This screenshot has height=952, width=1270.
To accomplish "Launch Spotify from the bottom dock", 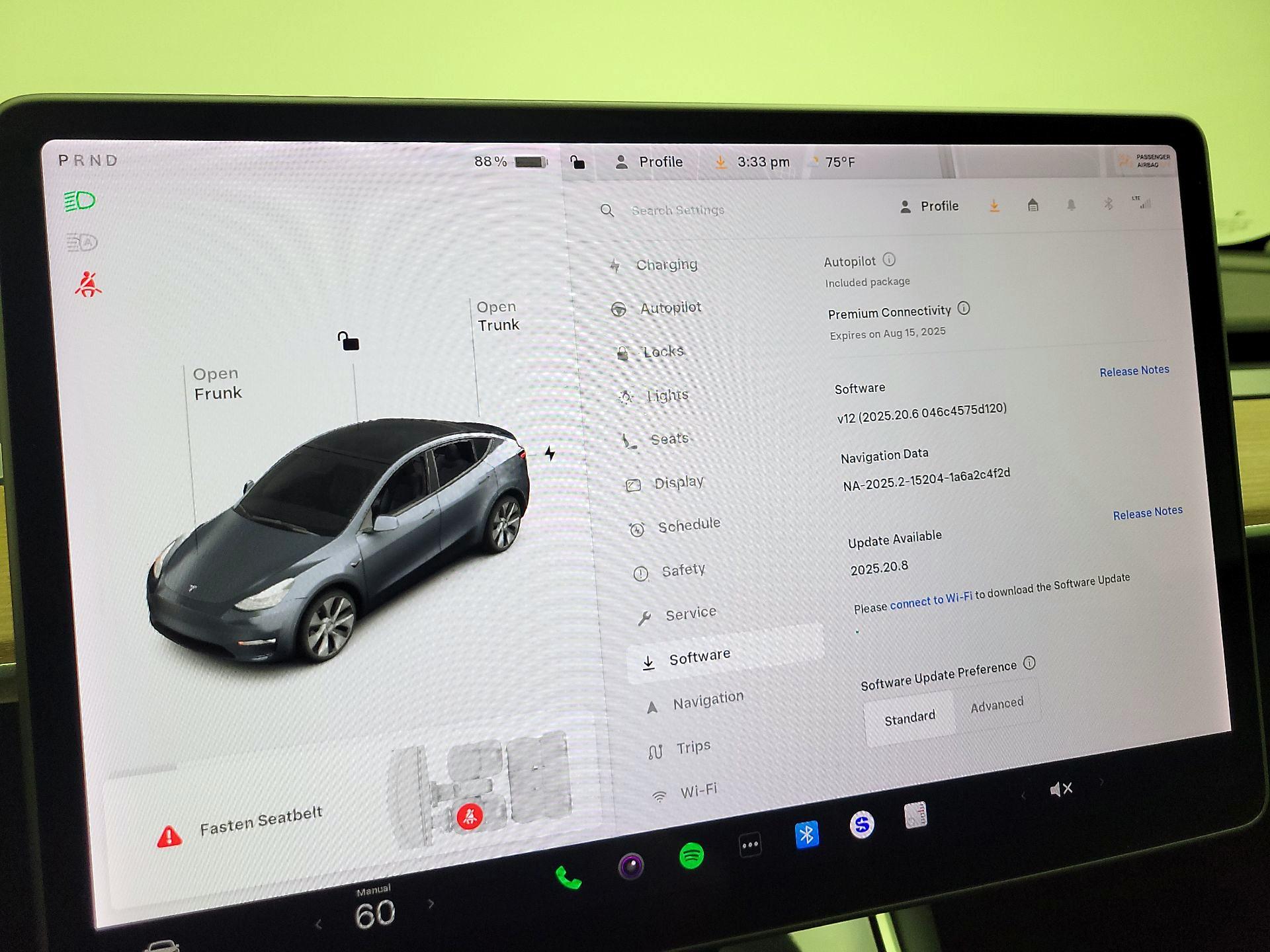I will tap(691, 855).
